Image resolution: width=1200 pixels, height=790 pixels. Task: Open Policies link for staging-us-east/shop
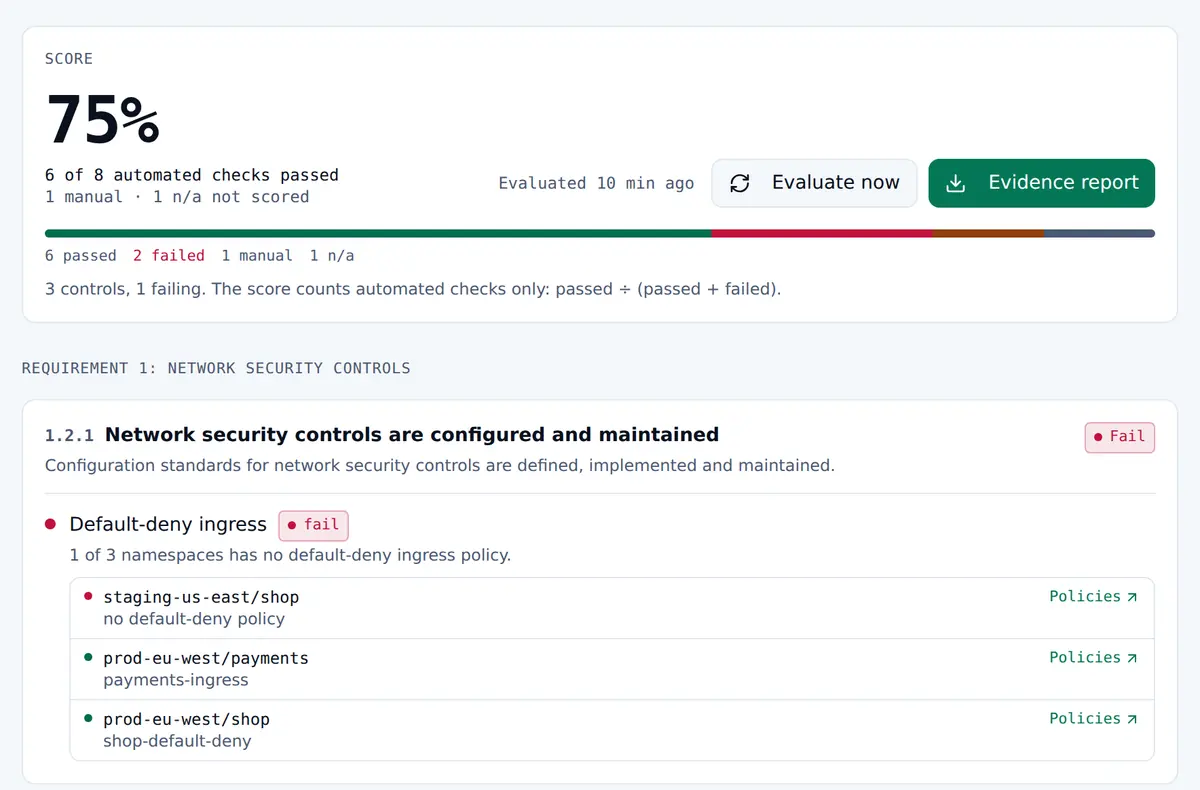pos(1093,596)
